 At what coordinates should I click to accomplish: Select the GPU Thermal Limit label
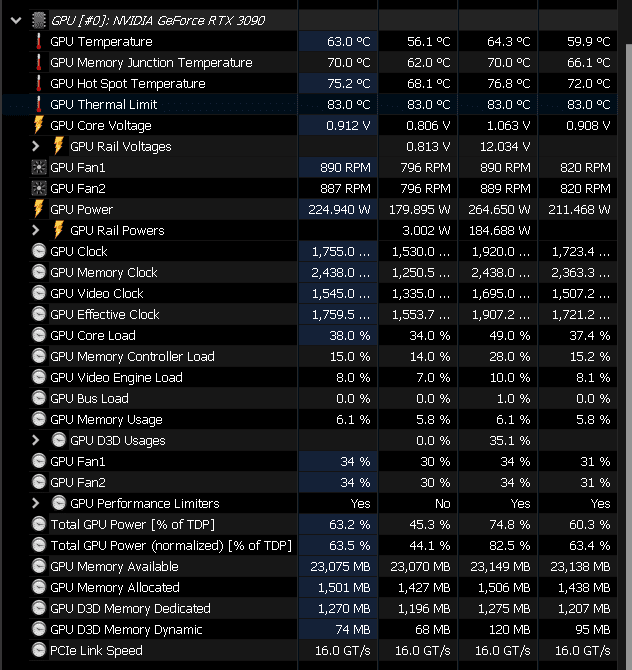coord(103,104)
